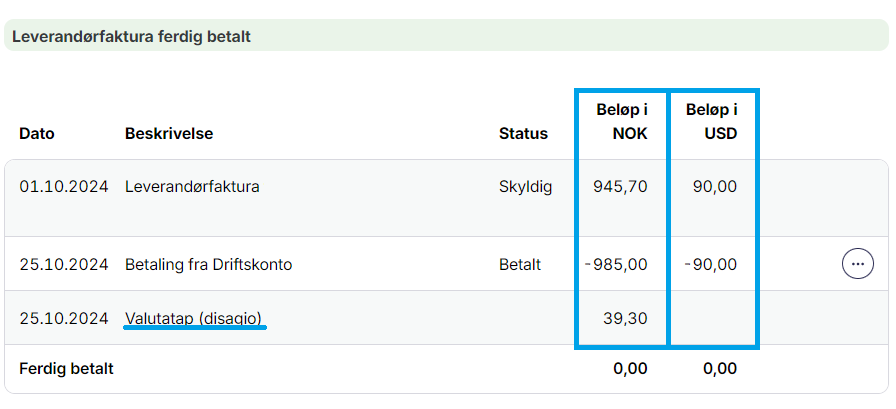Open the Valutatap (disagio) link
Screen dimensions: 896x409
click(194, 318)
